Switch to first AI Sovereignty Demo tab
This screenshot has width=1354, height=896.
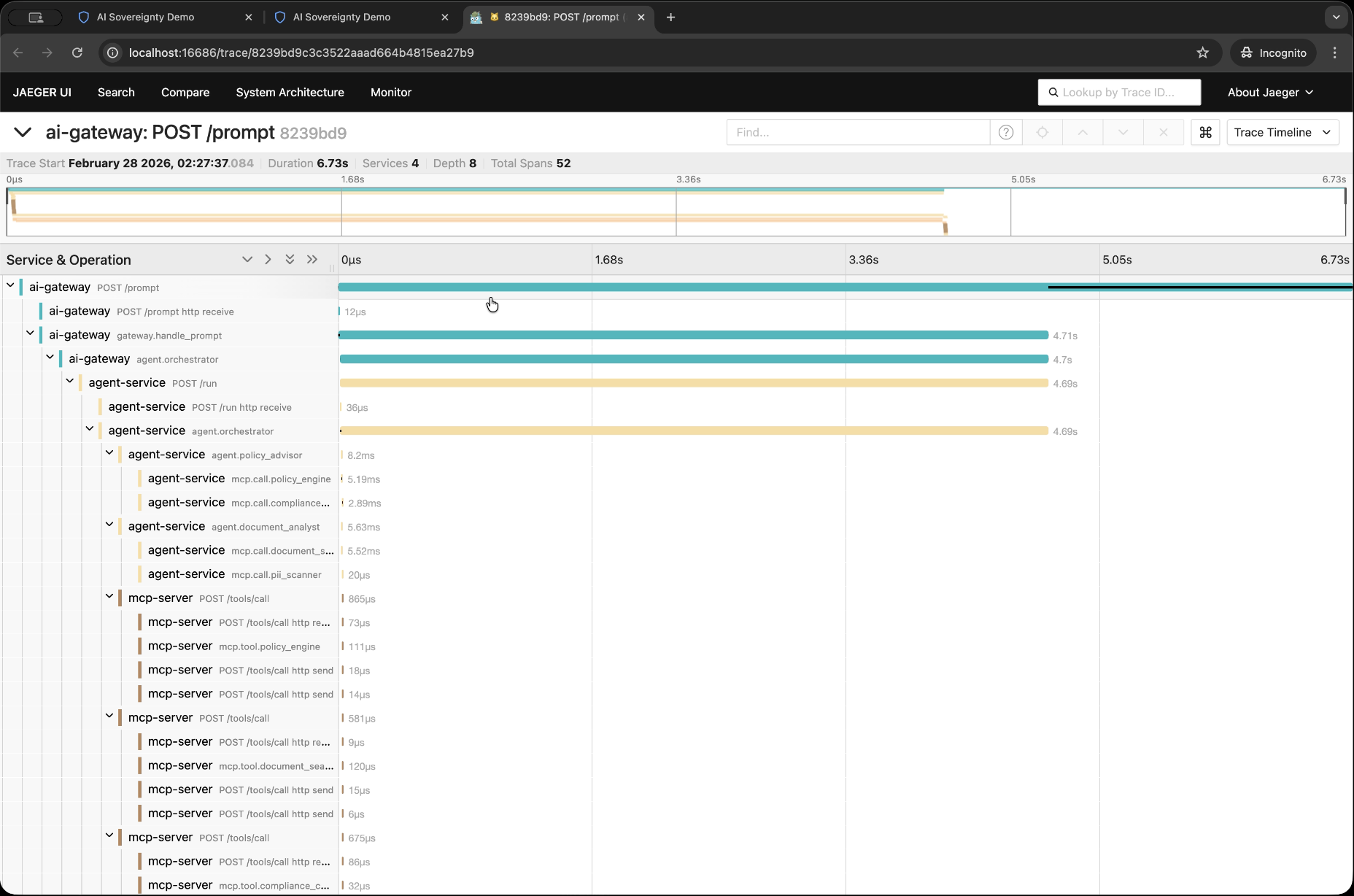click(165, 17)
